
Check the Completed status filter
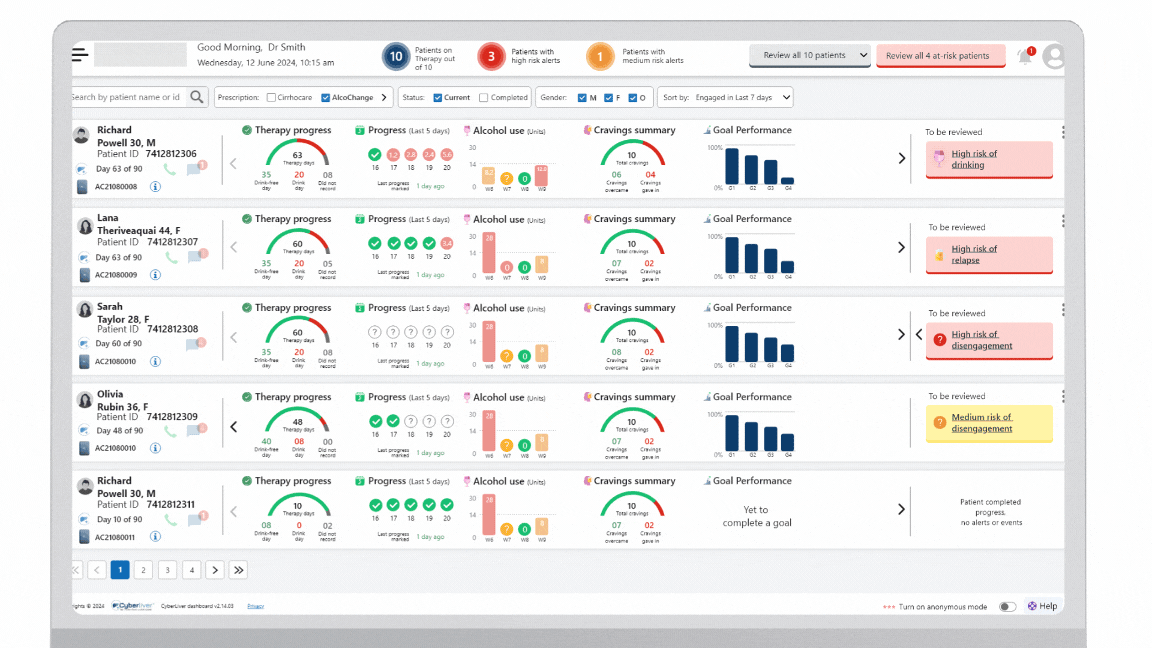coord(484,98)
